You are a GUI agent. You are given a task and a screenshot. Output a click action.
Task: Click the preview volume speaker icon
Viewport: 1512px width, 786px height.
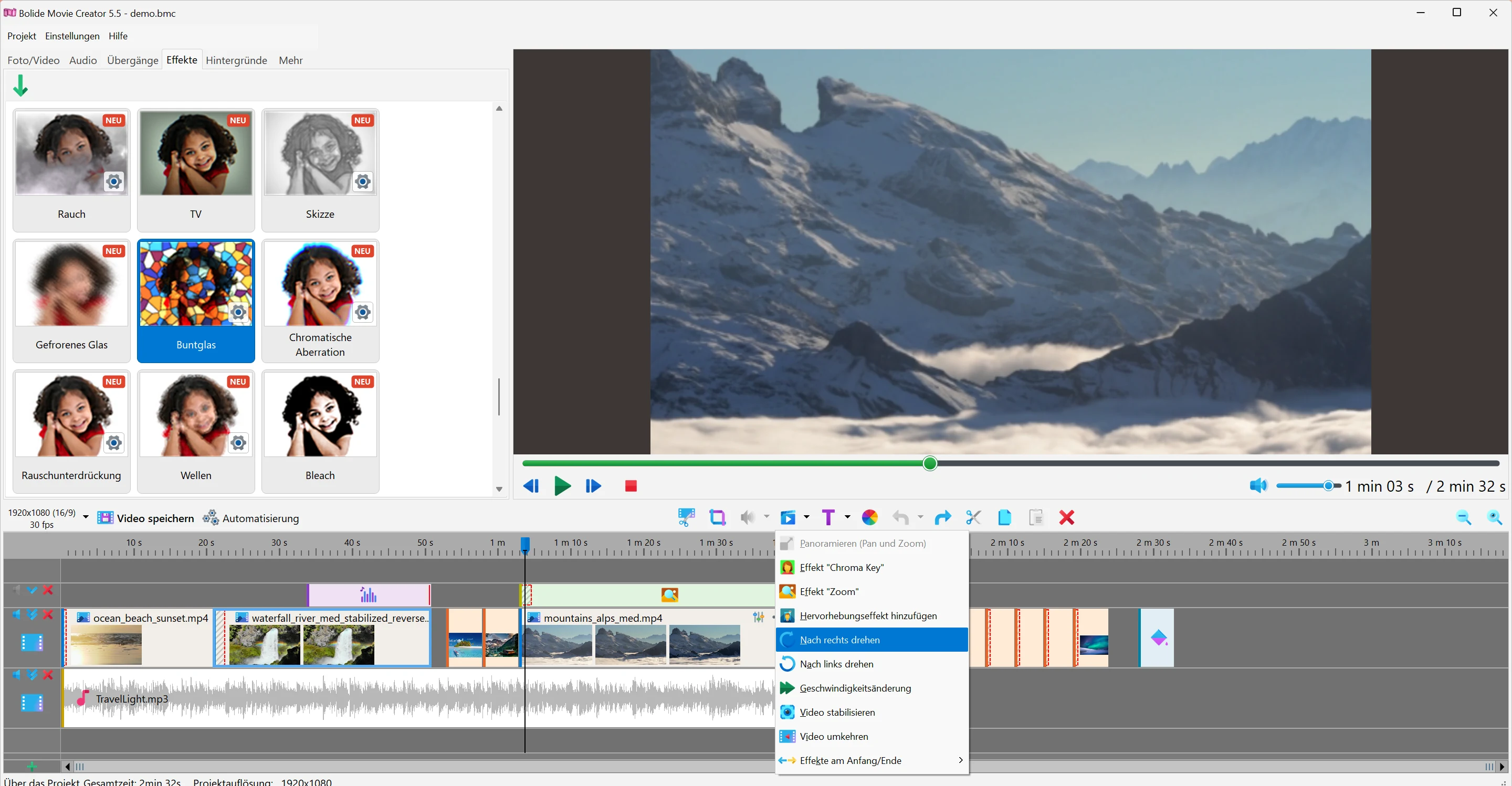click(x=1258, y=486)
